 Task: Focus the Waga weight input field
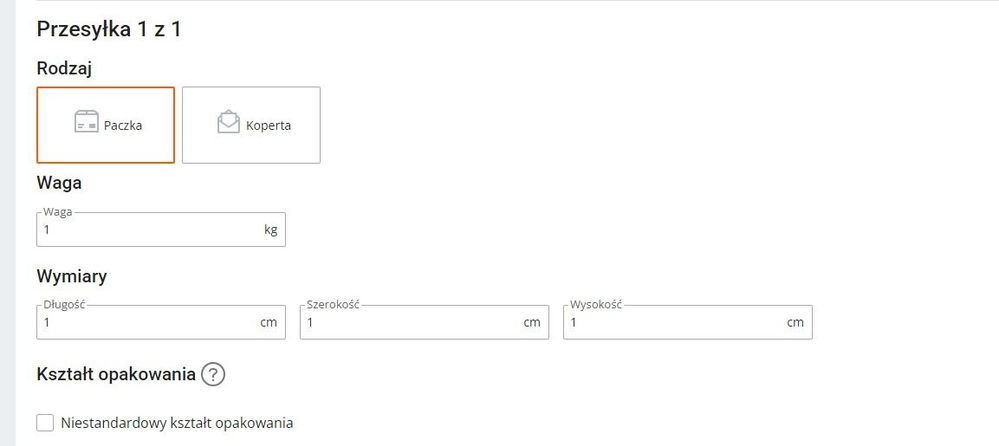[145, 230]
